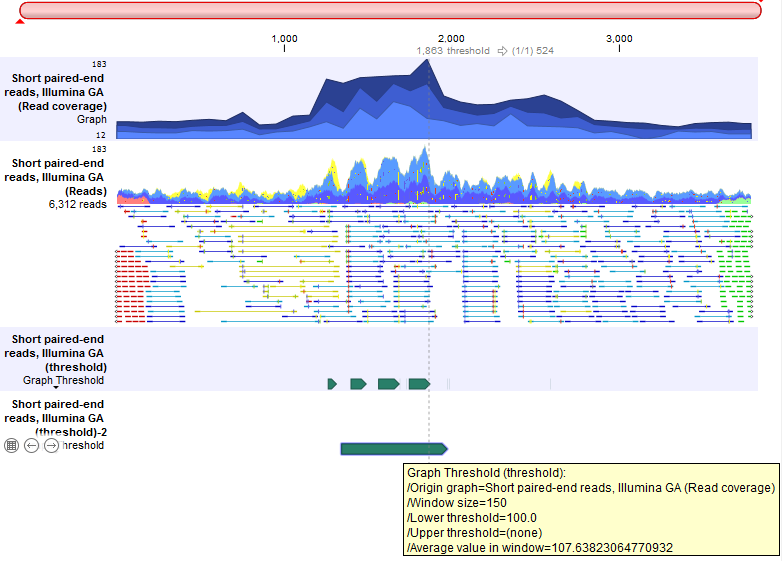This screenshot has width=782, height=561.
Task: Jump to previous annotation with left arrow
Action: pos(31,446)
